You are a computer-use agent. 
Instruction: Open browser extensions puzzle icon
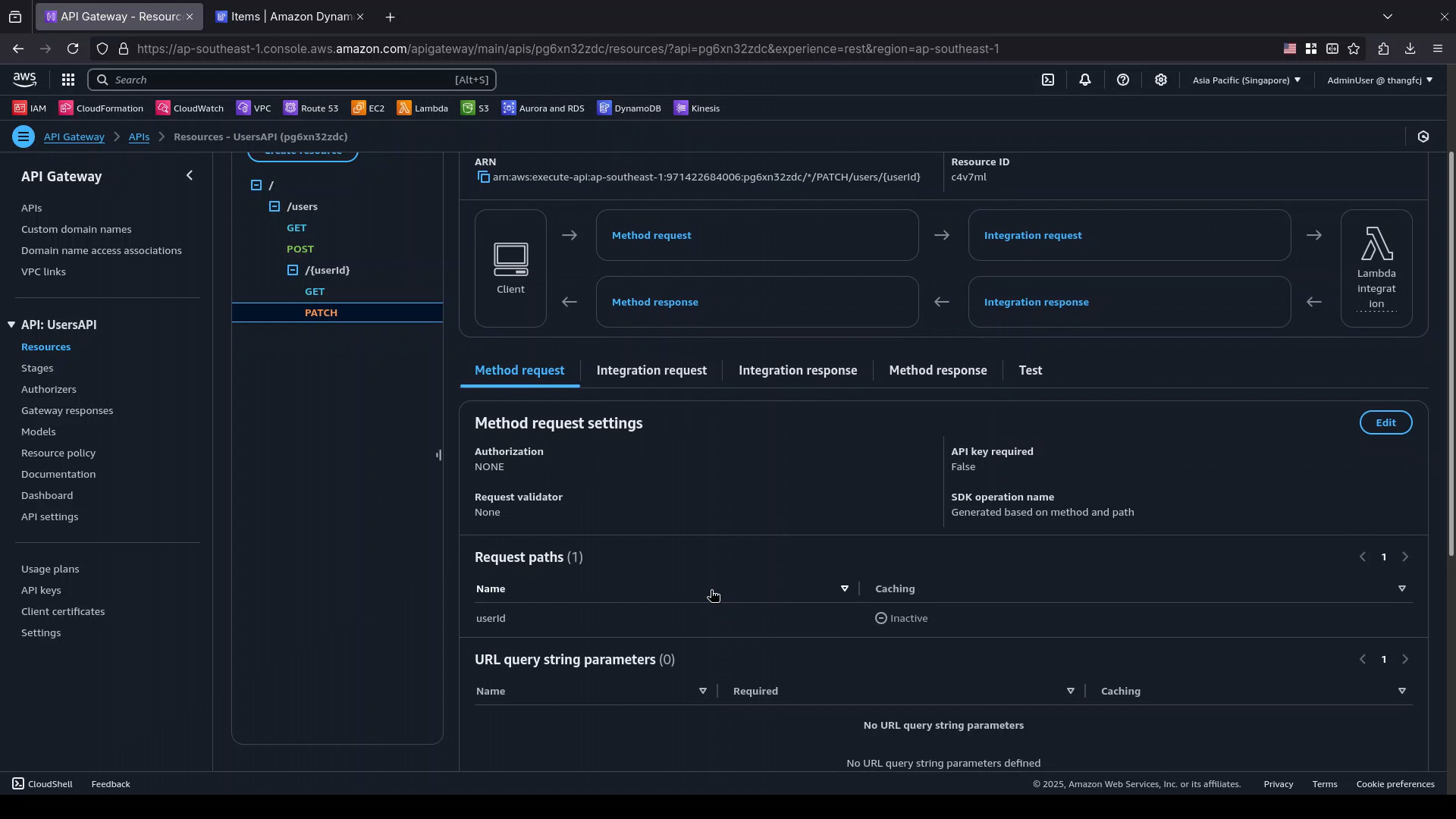click(1383, 49)
